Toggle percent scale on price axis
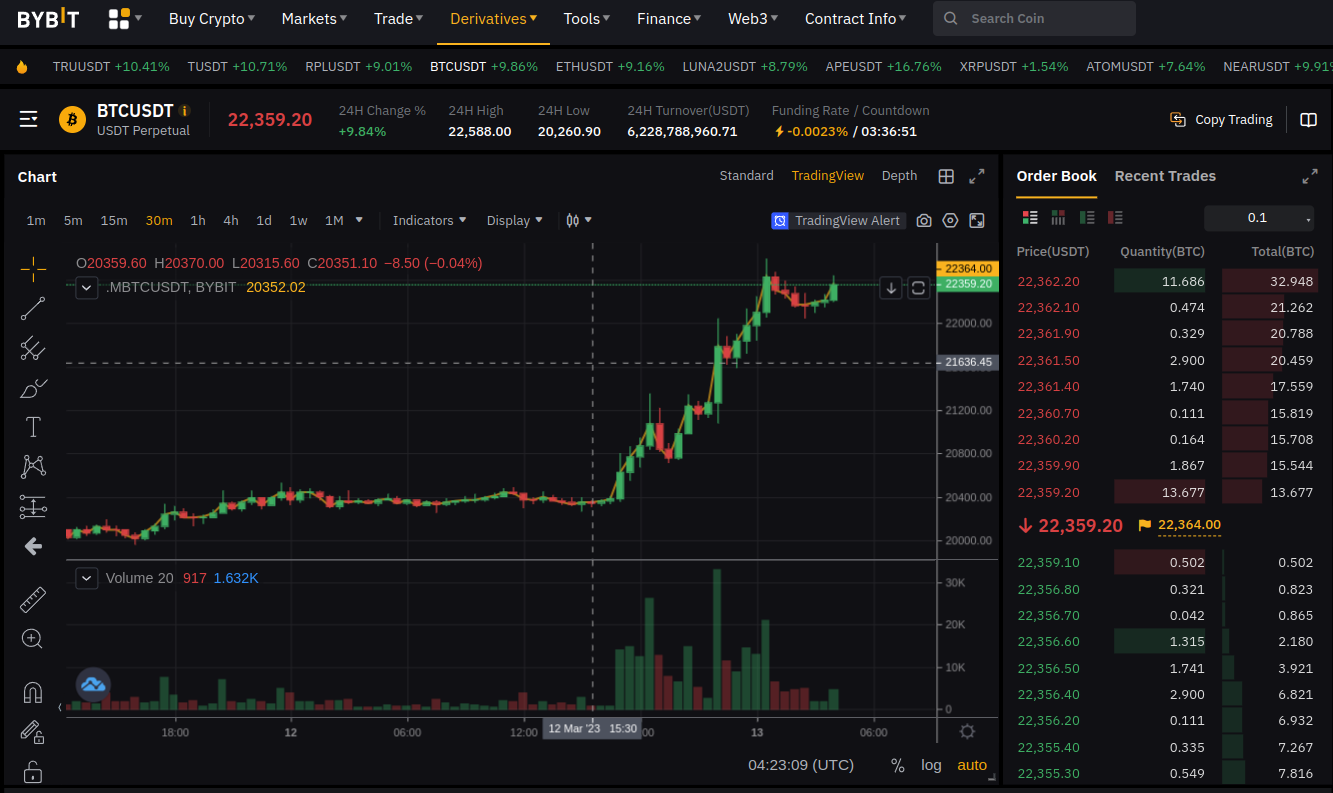 (x=898, y=765)
